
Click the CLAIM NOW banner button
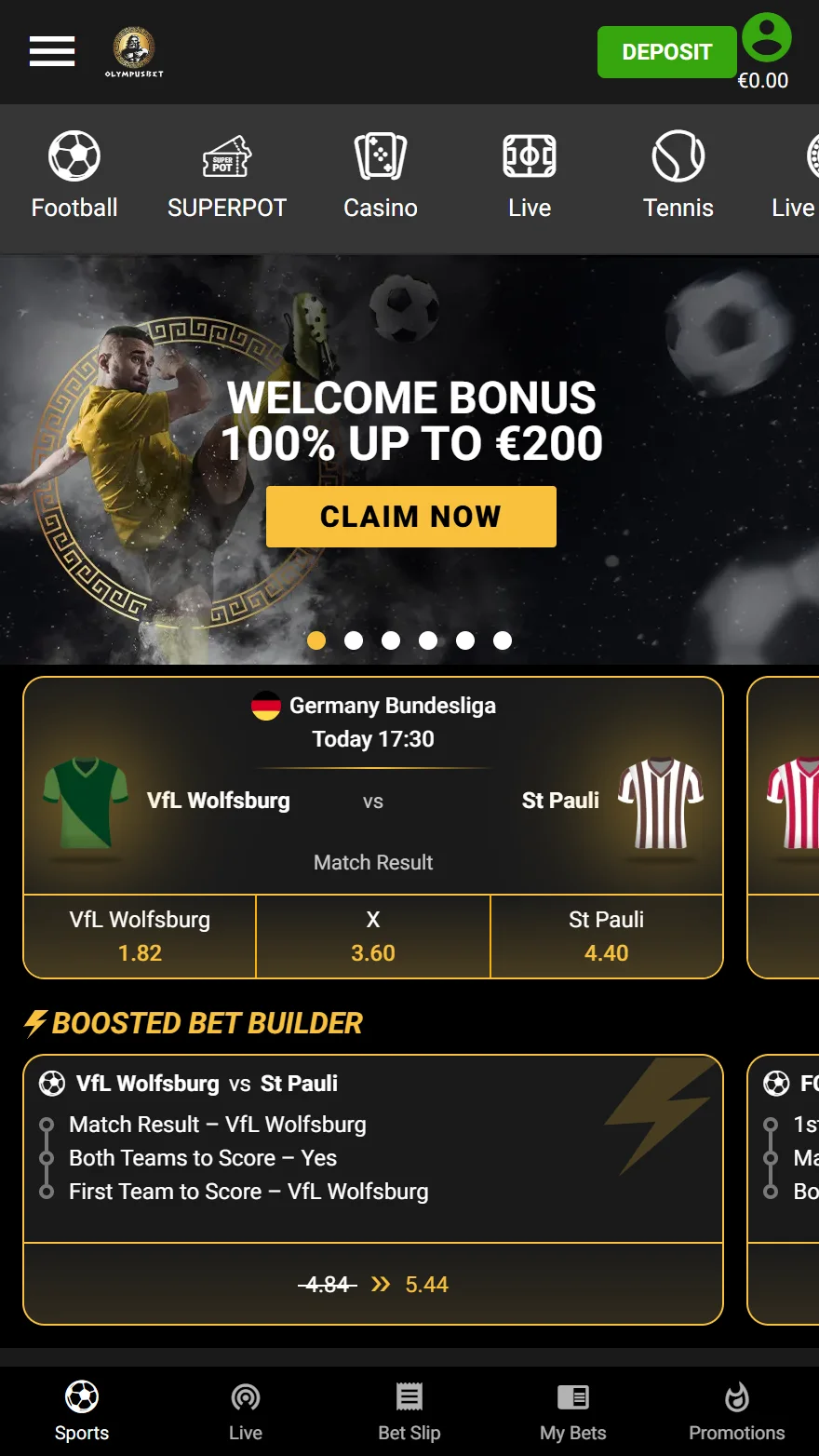(411, 517)
